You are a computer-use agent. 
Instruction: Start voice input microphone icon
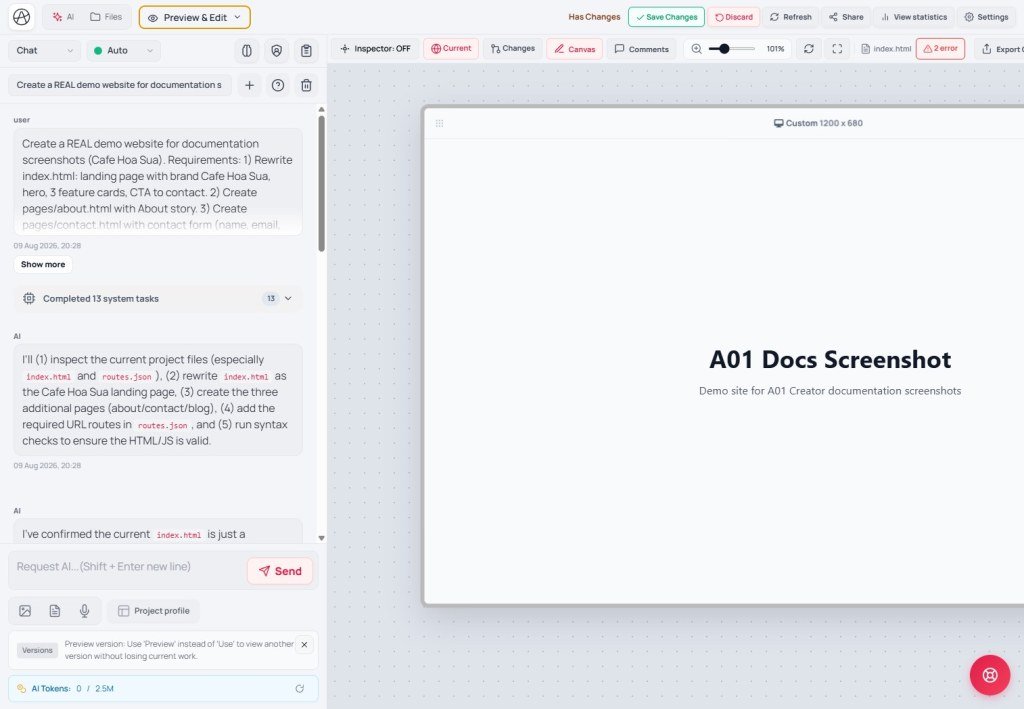84,611
